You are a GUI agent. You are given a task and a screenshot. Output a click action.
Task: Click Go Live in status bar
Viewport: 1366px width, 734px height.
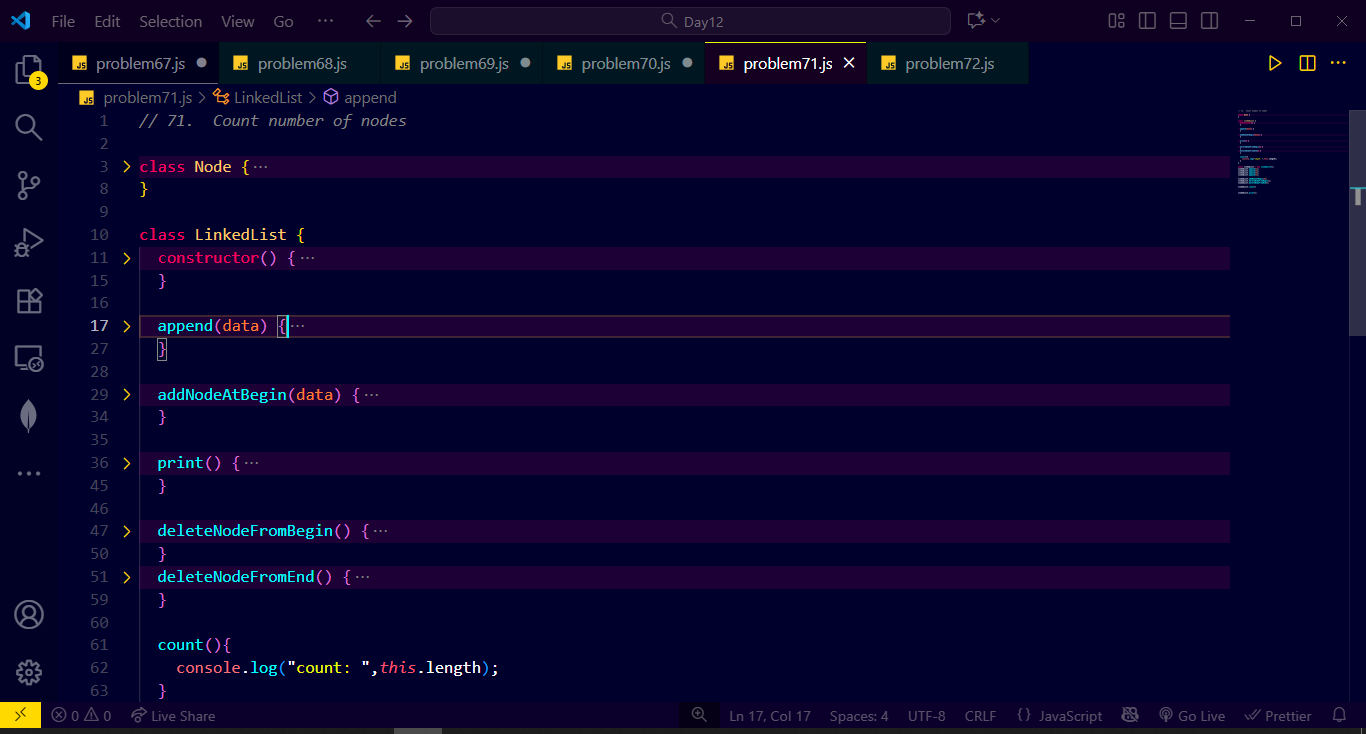(x=1192, y=716)
